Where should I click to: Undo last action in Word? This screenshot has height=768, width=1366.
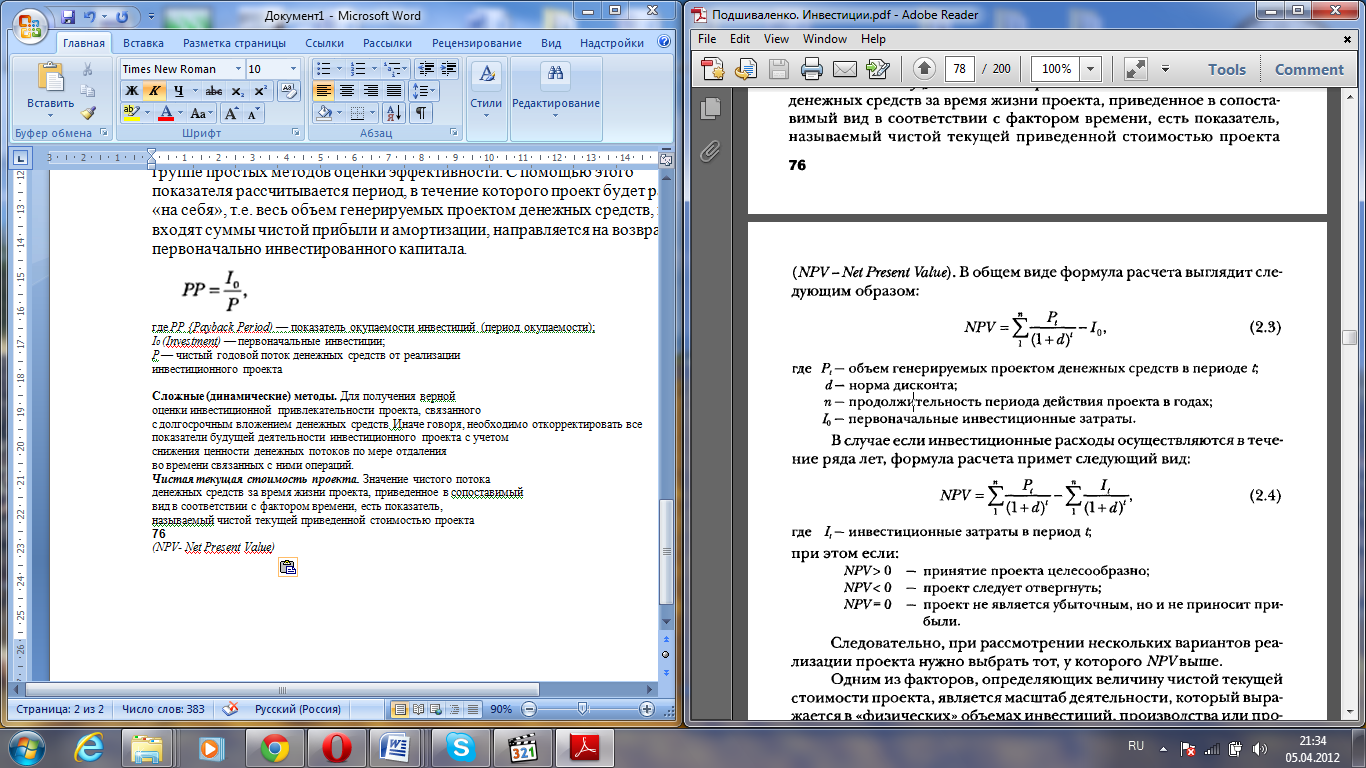88,17
